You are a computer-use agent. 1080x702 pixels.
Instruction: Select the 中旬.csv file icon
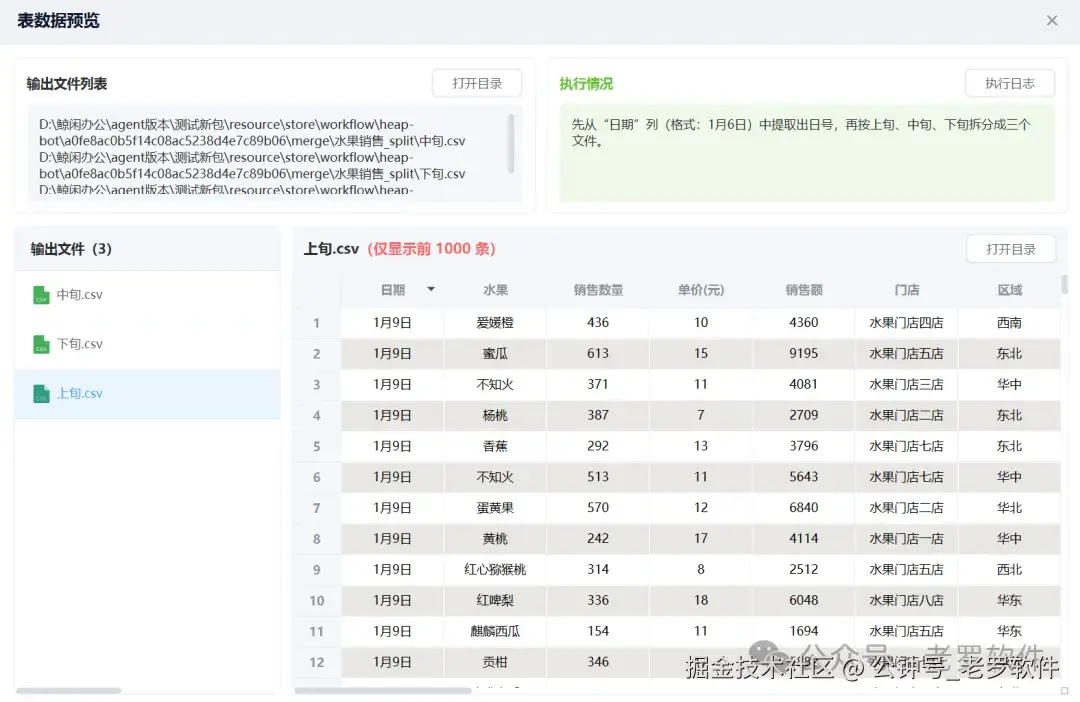41,295
